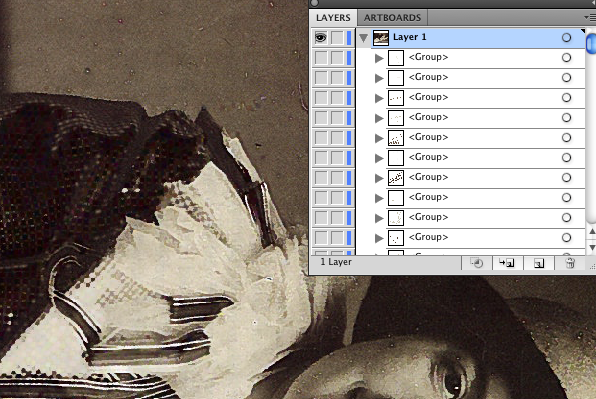Viewport: 596px width, 399px height.
Task: Expand the fourth <Group> disclosure triangle
Action: tap(379, 118)
